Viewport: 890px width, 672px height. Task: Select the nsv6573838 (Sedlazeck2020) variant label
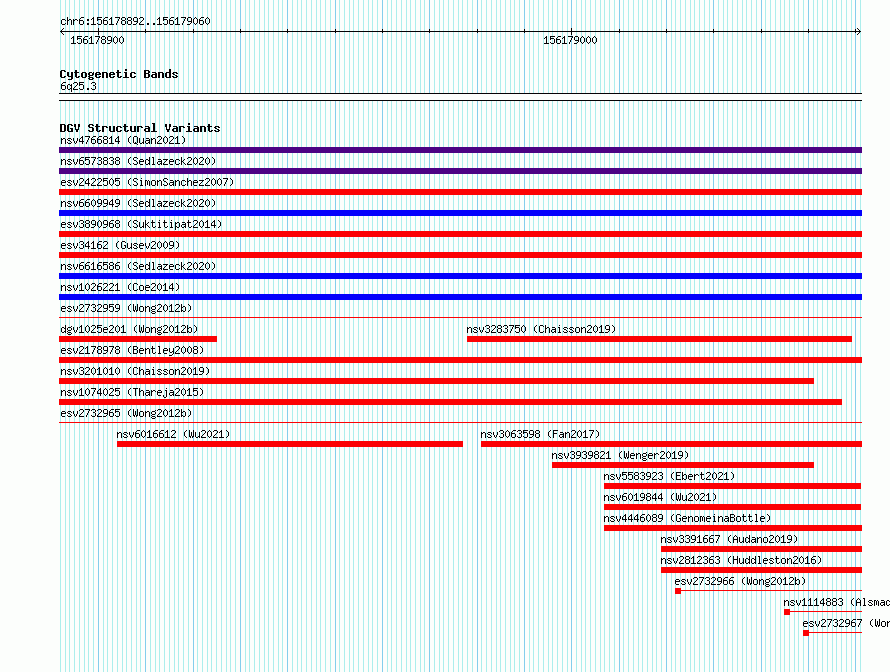pos(138,161)
